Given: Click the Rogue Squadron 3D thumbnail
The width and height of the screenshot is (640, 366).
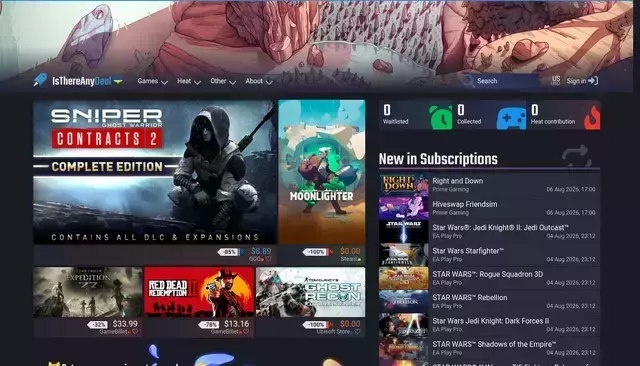Looking at the screenshot, I should pyautogui.click(x=404, y=278).
